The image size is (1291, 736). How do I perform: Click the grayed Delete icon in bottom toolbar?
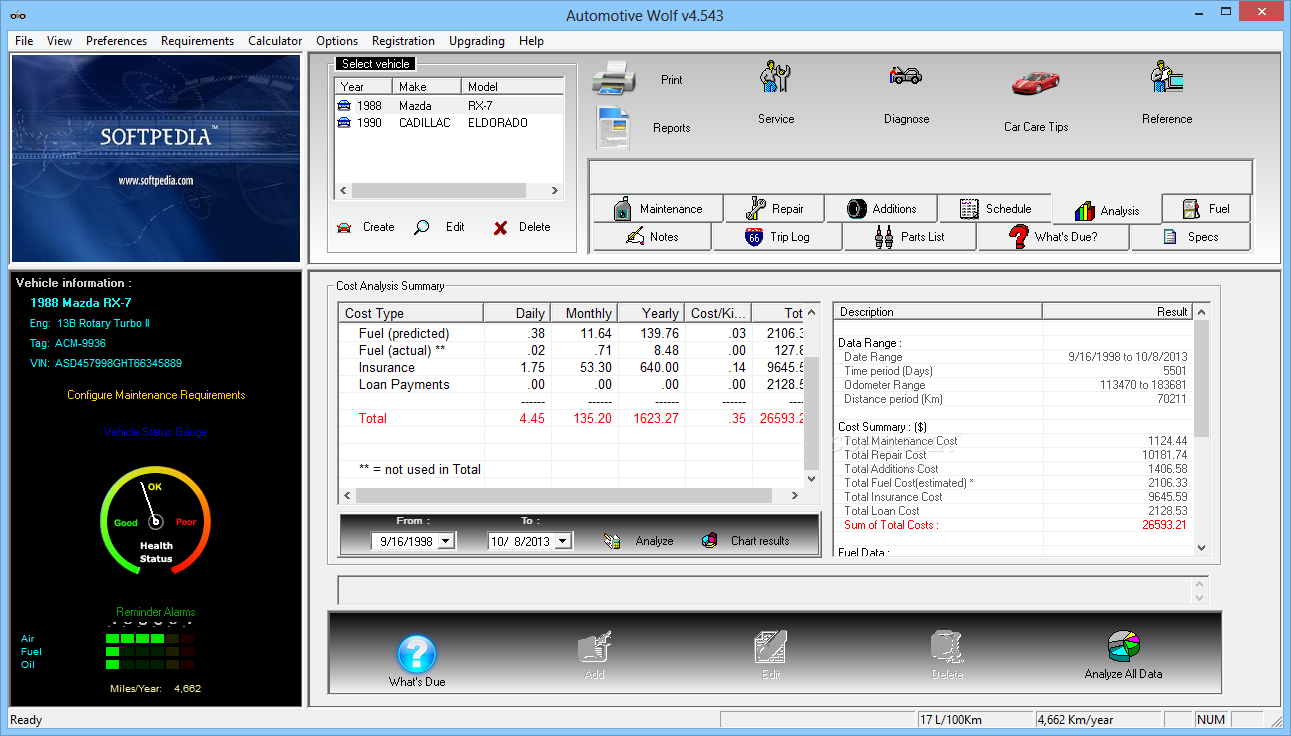coord(947,648)
